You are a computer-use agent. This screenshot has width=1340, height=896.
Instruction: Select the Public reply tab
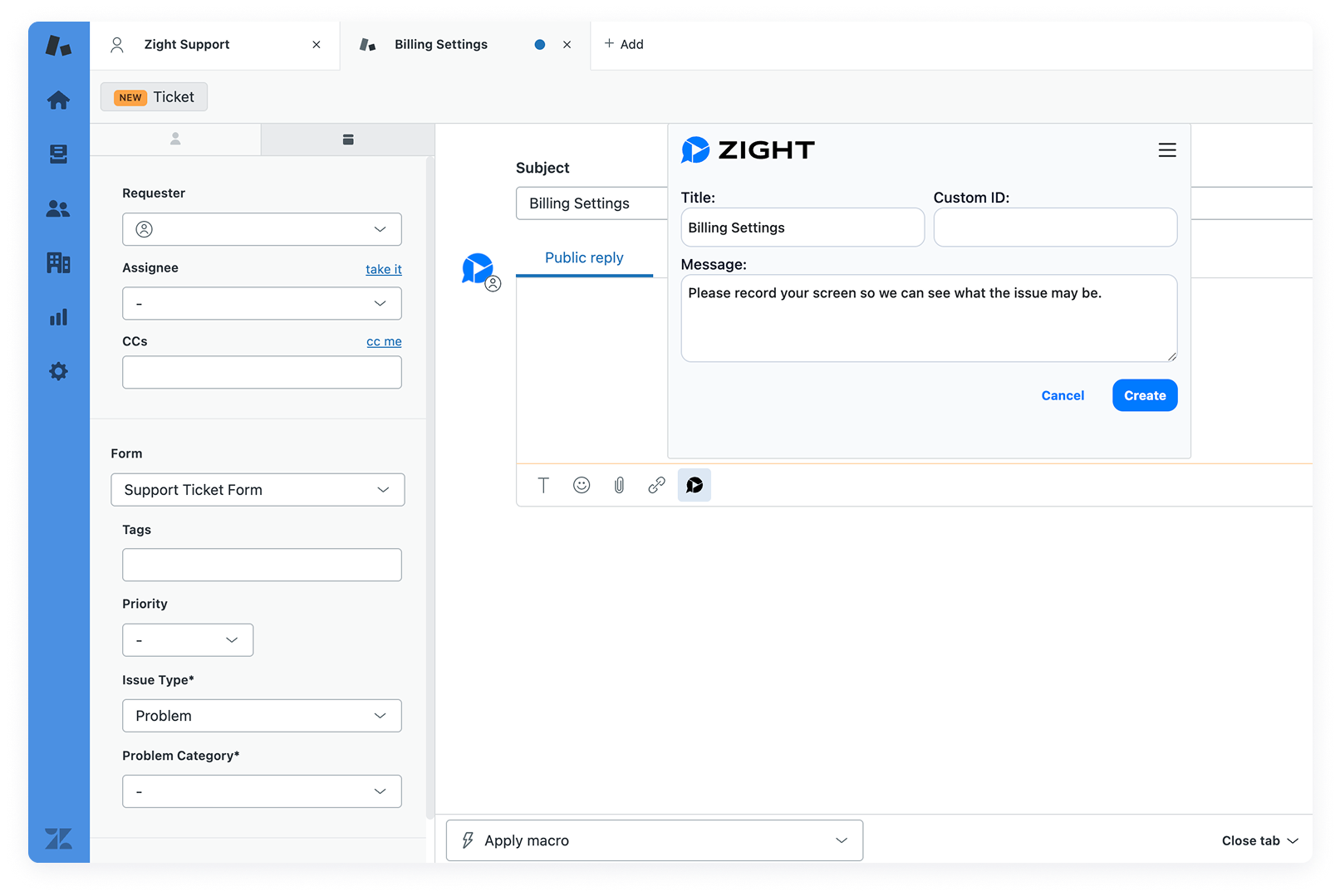pyautogui.click(x=584, y=258)
